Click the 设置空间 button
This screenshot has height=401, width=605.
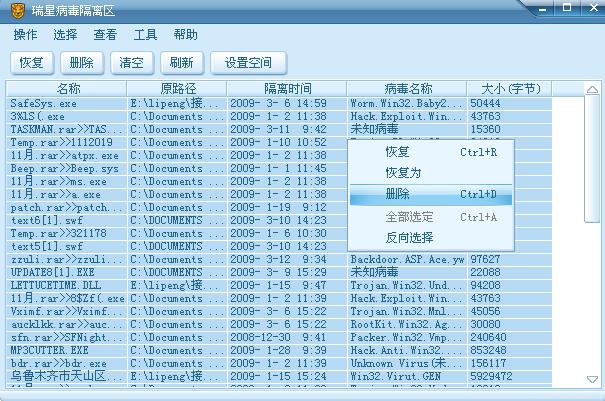248,63
